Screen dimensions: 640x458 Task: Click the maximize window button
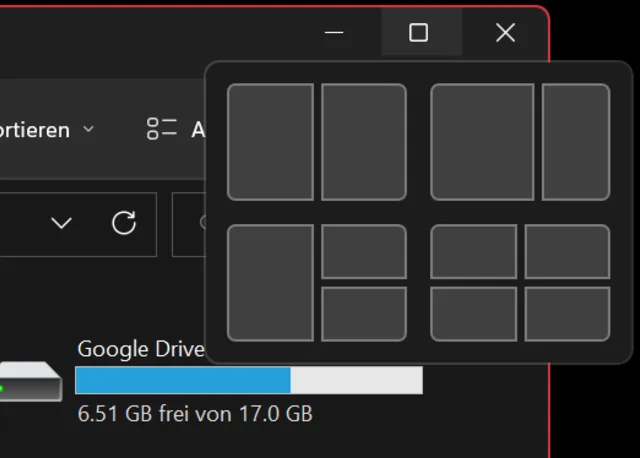pos(419,33)
